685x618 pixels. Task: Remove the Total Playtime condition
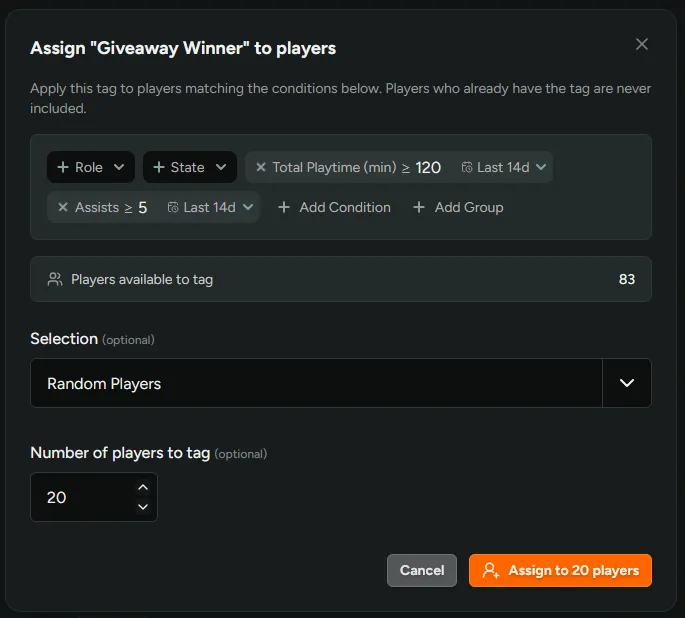[261, 167]
